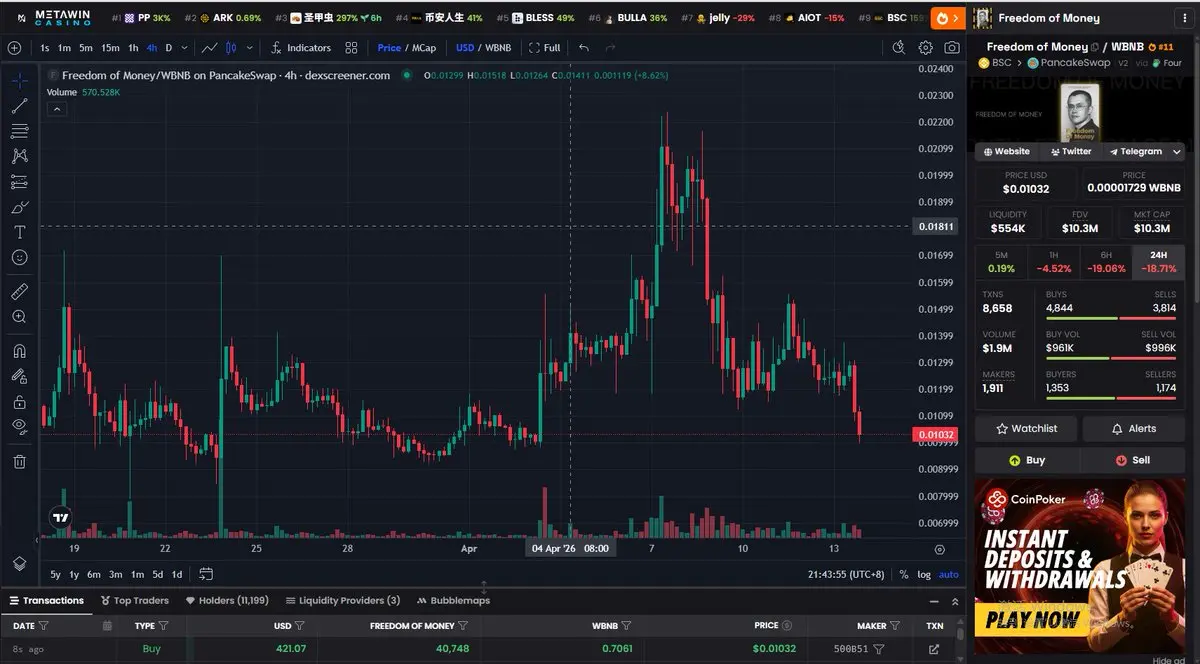
Task: Open the quick search icon on chart toolbar
Action: [898, 48]
